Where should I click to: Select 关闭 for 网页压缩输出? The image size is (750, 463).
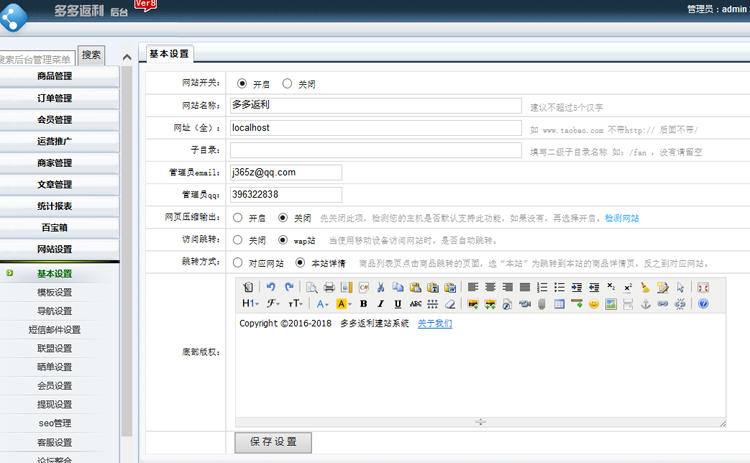[x=283, y=218]
